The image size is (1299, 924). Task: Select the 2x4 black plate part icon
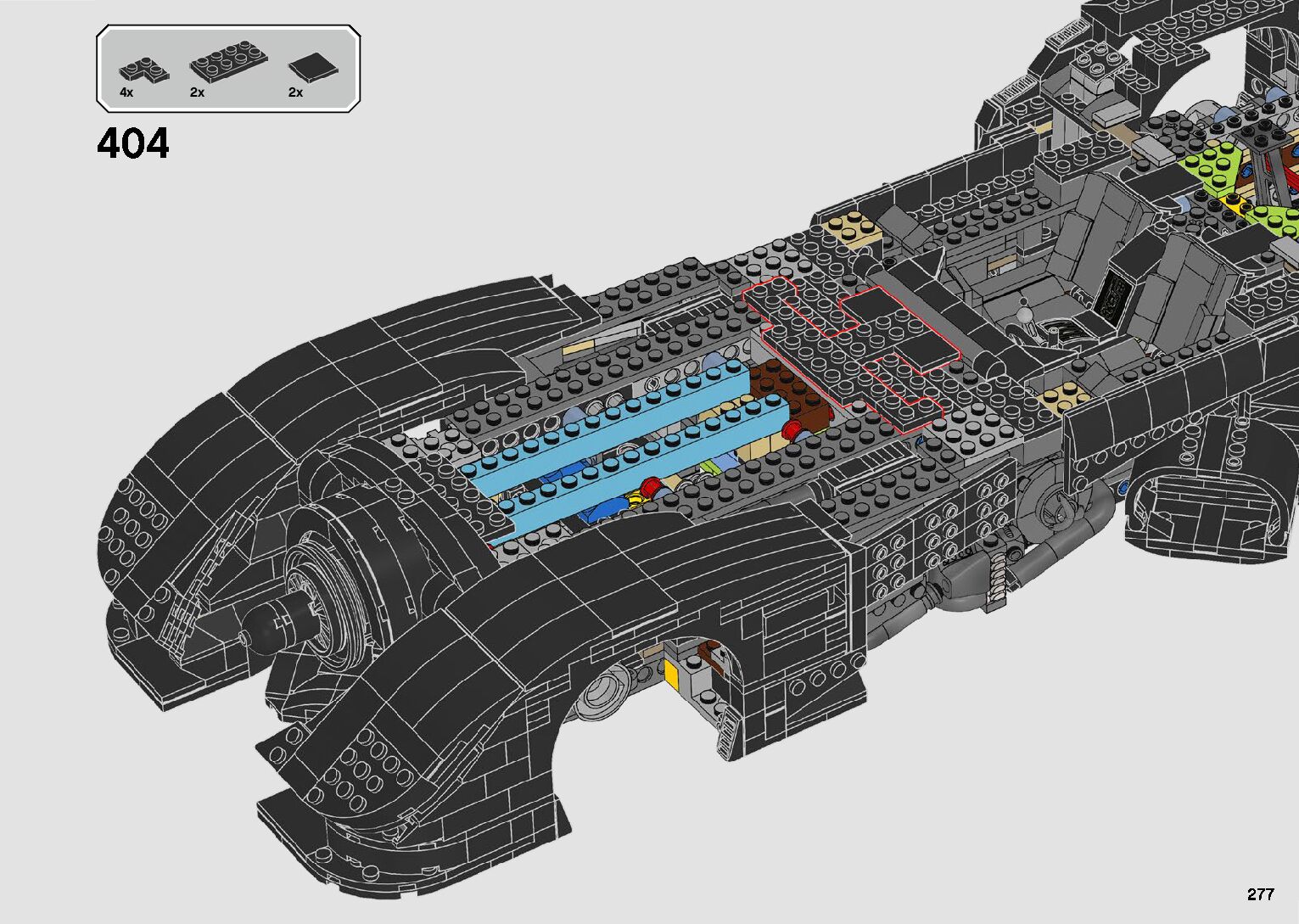tap(227, 61)
